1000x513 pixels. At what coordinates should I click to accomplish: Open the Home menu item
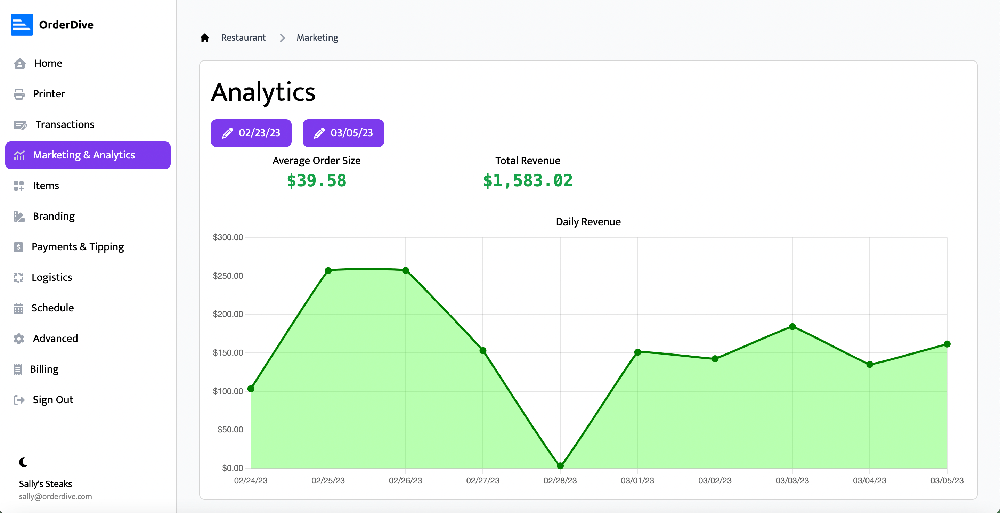[88, 63]
